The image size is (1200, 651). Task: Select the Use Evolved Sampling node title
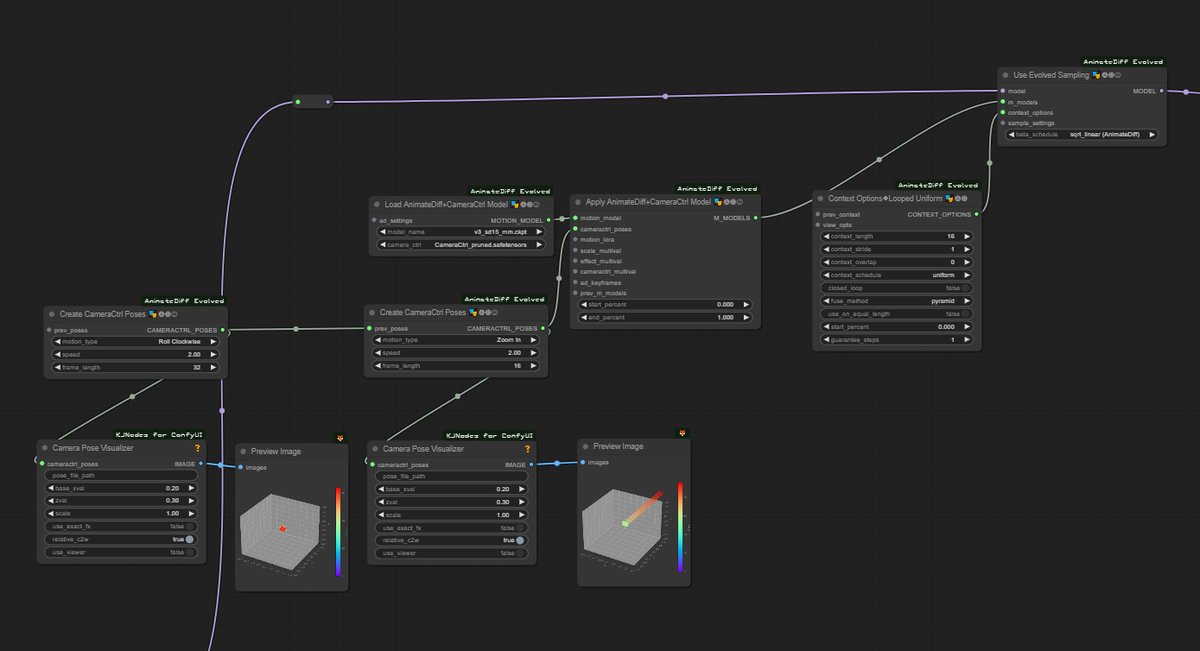1050,75
